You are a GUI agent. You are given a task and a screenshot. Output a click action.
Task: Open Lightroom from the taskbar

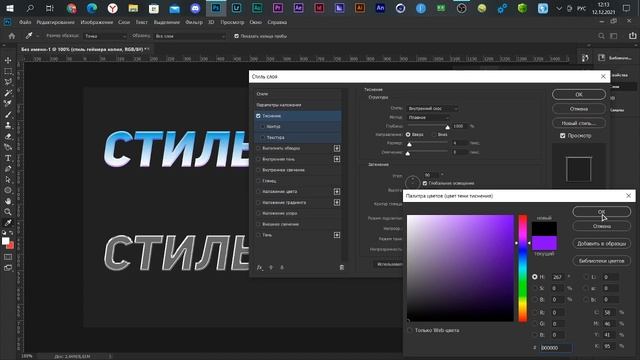(236, 8)
